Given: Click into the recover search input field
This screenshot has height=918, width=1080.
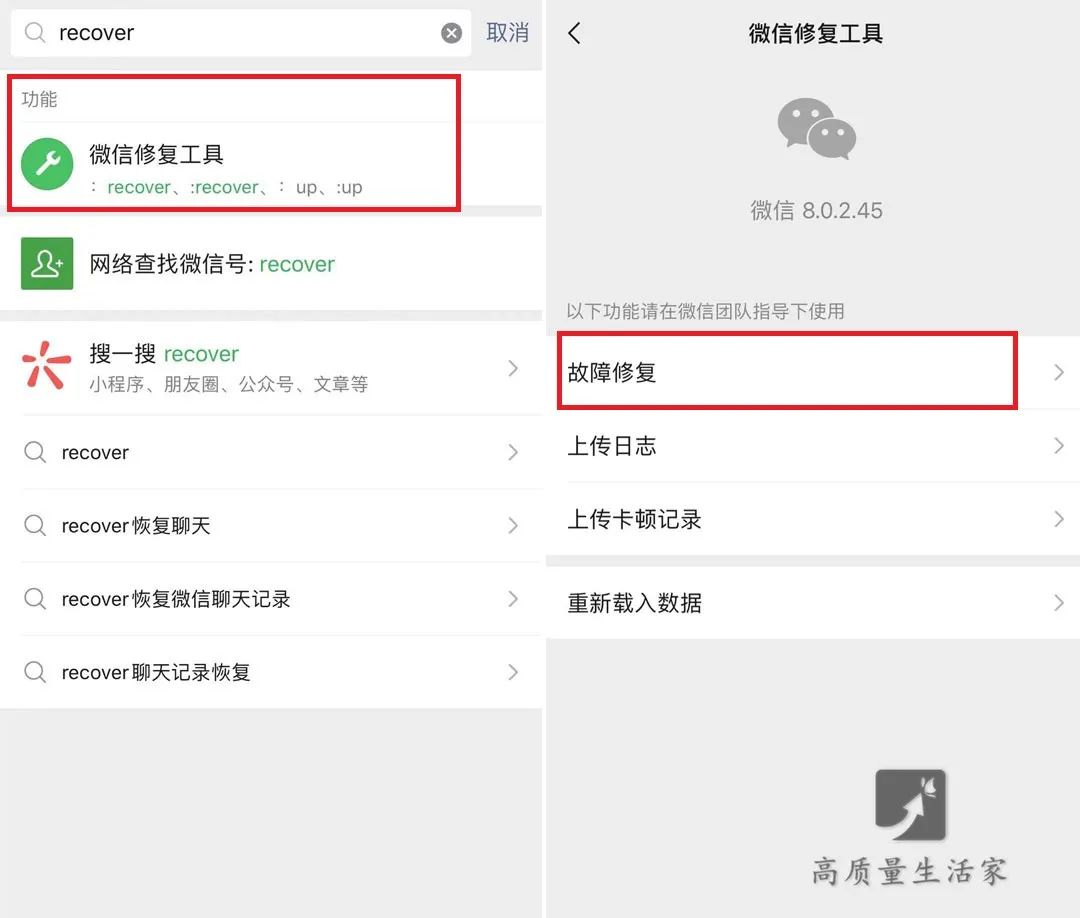Looking at the screenshot, I should click(x=241, y=32).
